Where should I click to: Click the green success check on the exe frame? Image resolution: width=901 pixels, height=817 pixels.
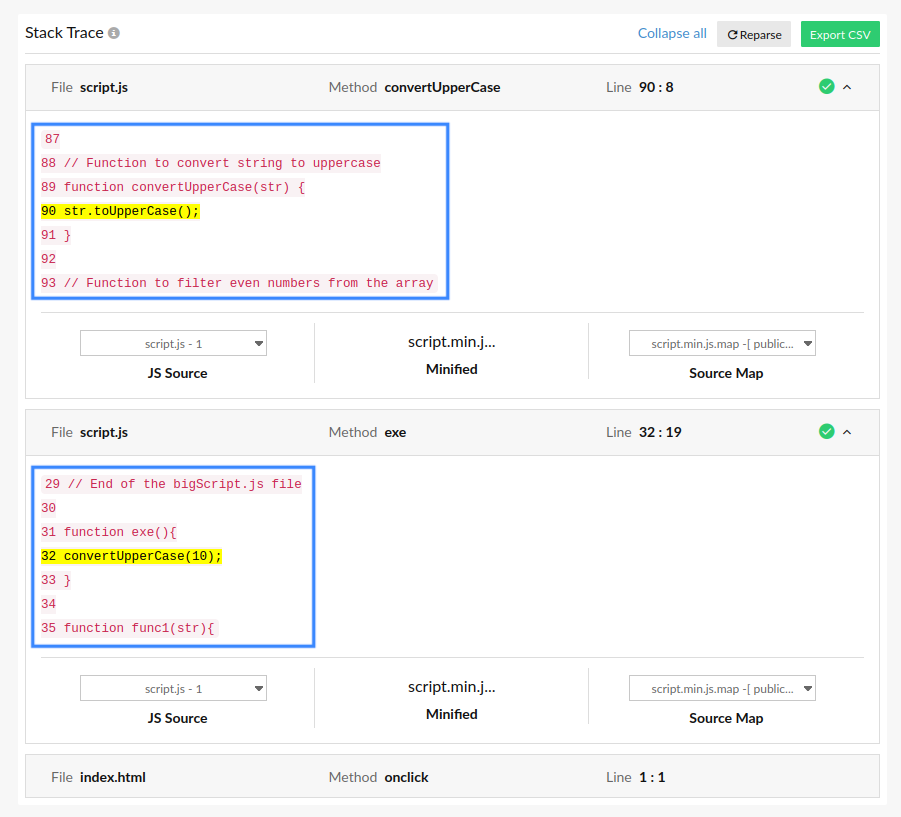point(827,431)
